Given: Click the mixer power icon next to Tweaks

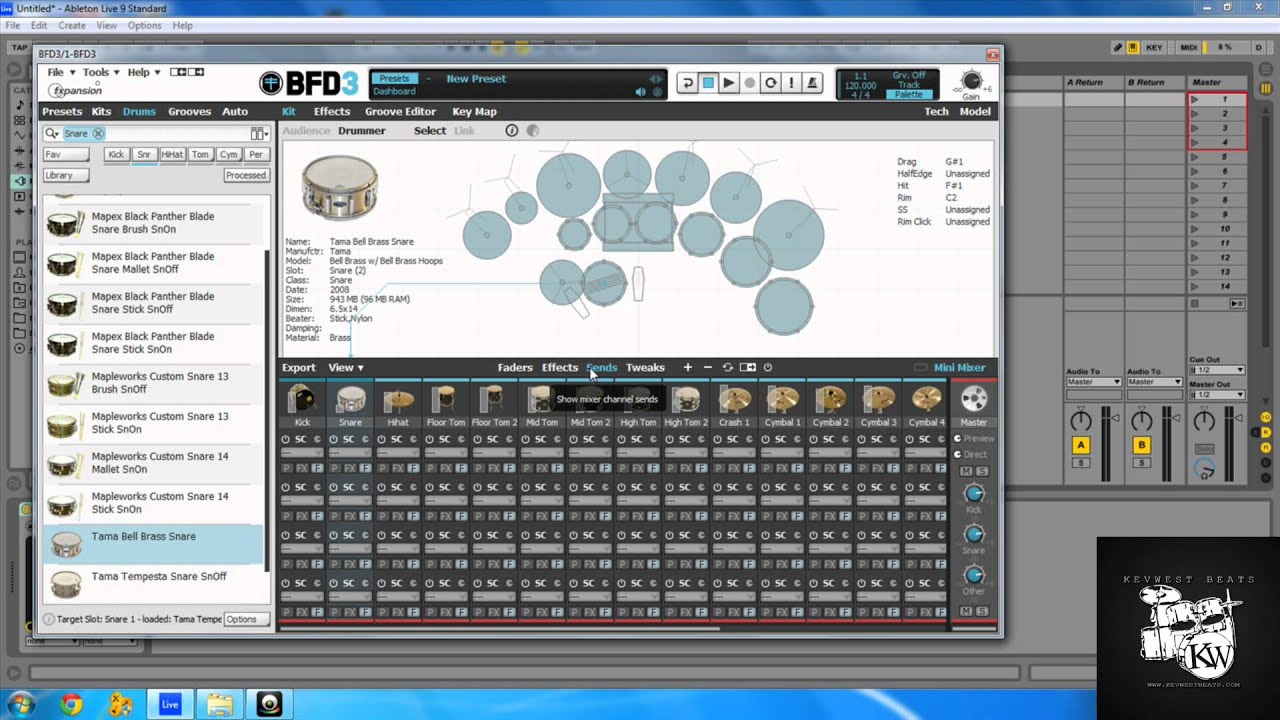Looking at the screenshot, I should click(x=768, y=368).
